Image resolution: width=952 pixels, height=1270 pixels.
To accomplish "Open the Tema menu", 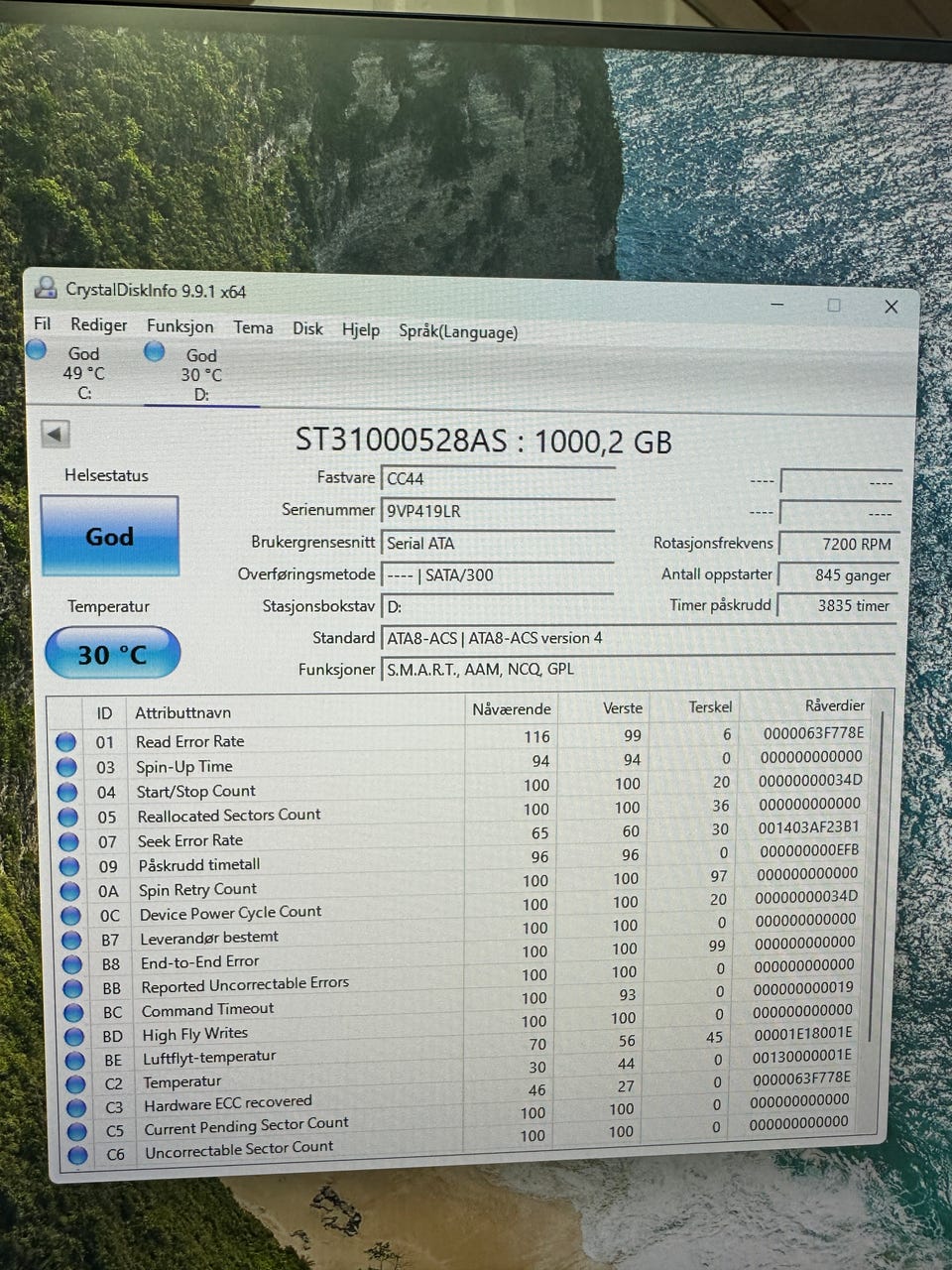I will (x=253, y=327).
